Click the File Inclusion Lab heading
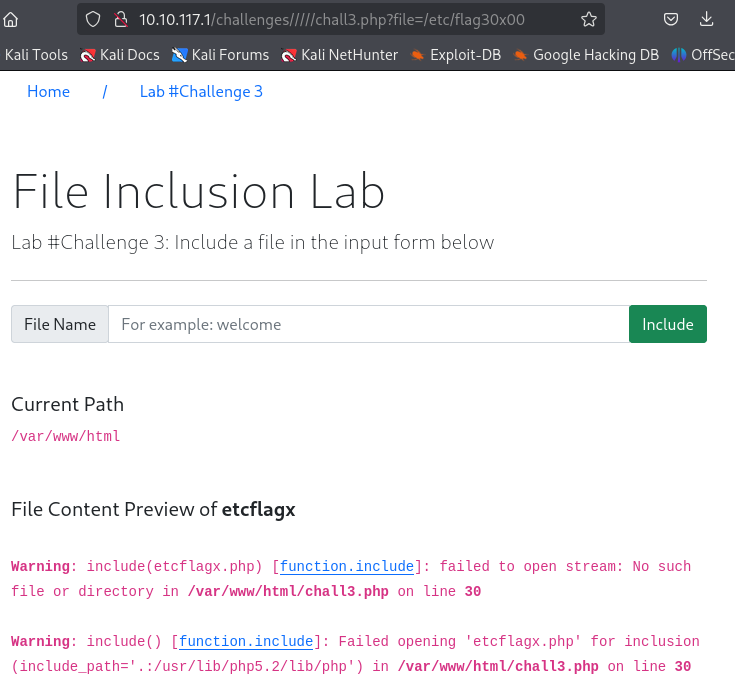This screenshot has height=680, width=735. [199, 191]
